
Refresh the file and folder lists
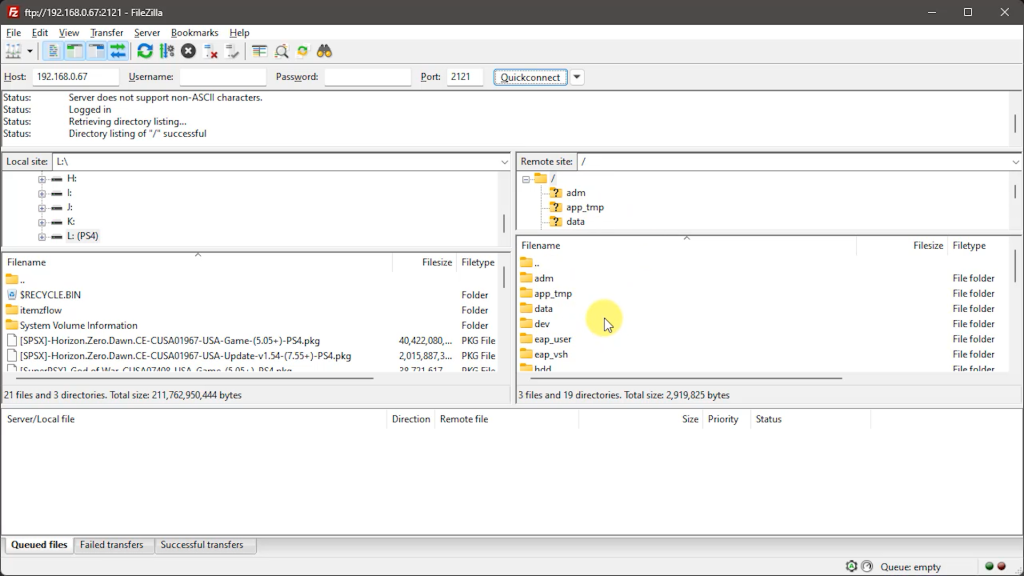[145, 51]
